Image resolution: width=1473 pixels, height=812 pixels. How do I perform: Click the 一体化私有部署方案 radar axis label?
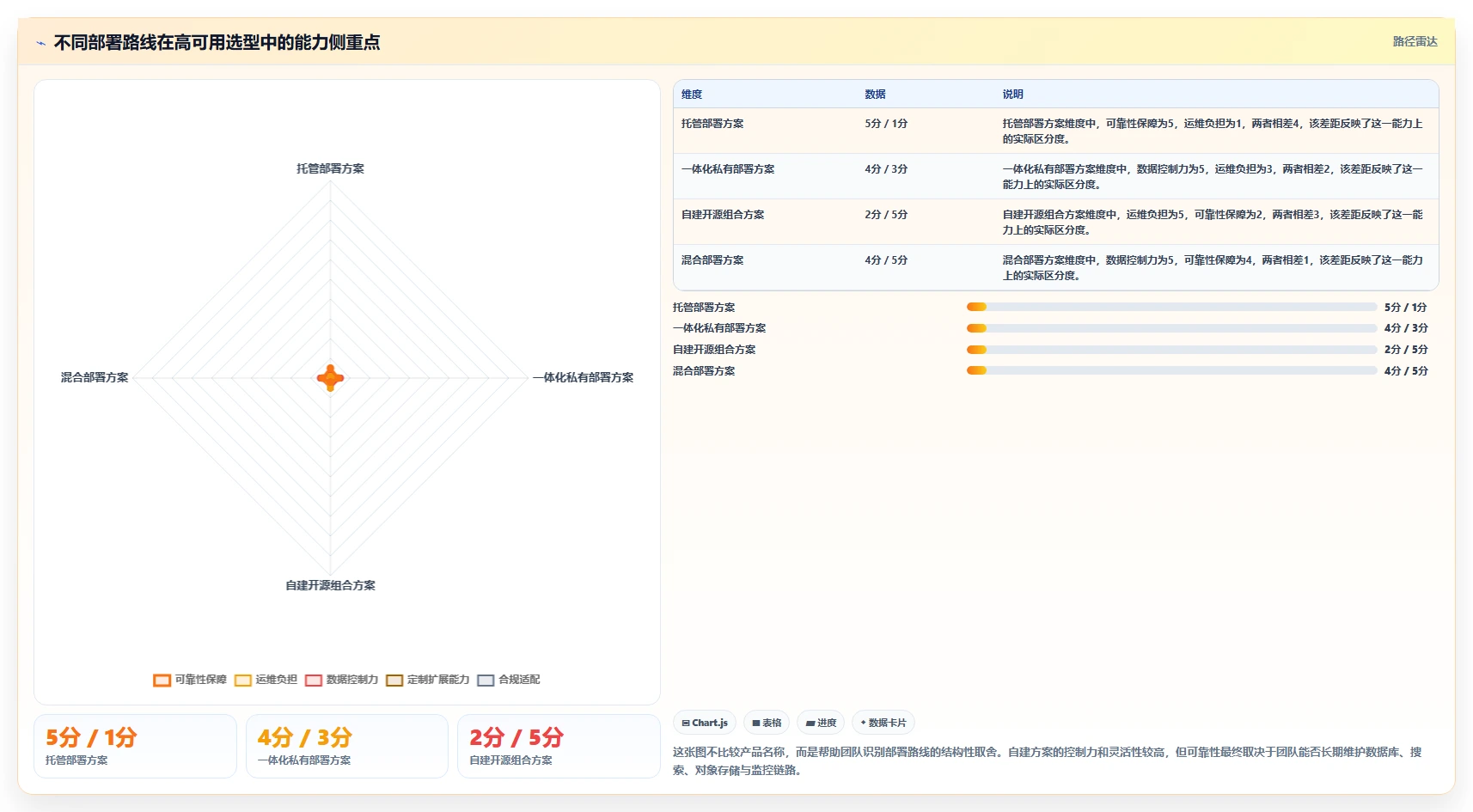coord(583,377)
